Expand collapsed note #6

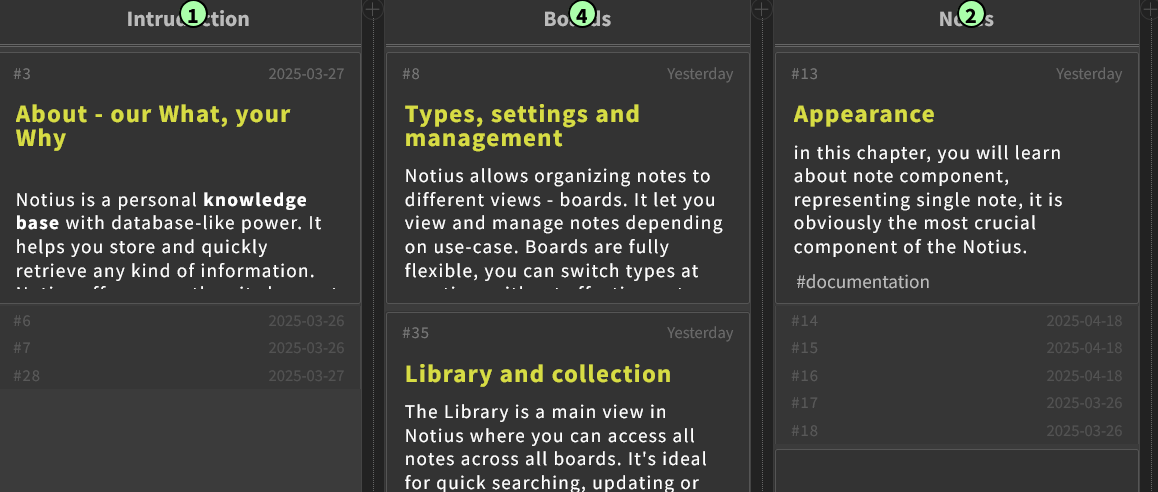pyautogui.click(x=179, y=321)
